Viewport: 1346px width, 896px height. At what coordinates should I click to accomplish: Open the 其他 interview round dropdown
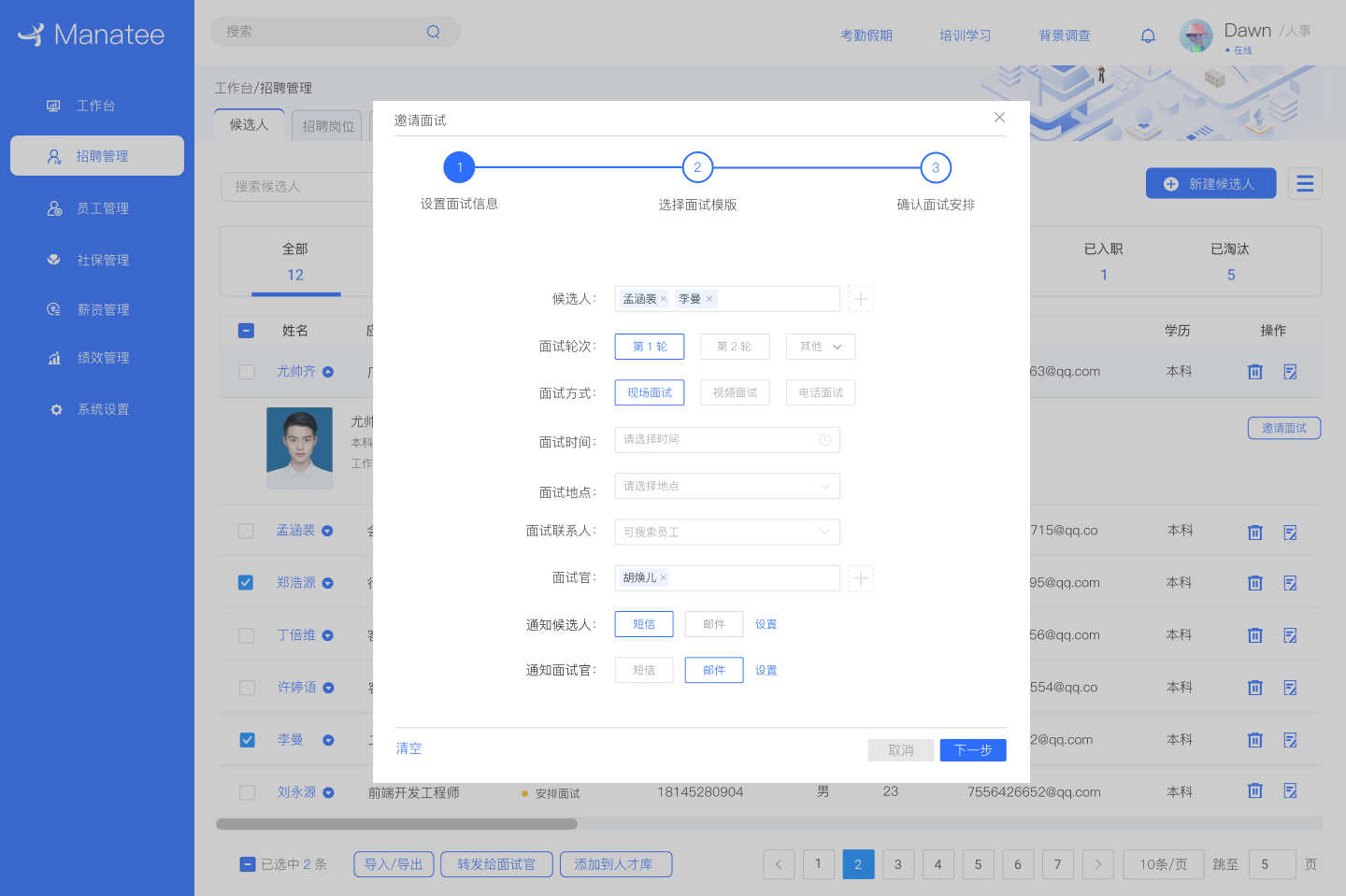820,346
